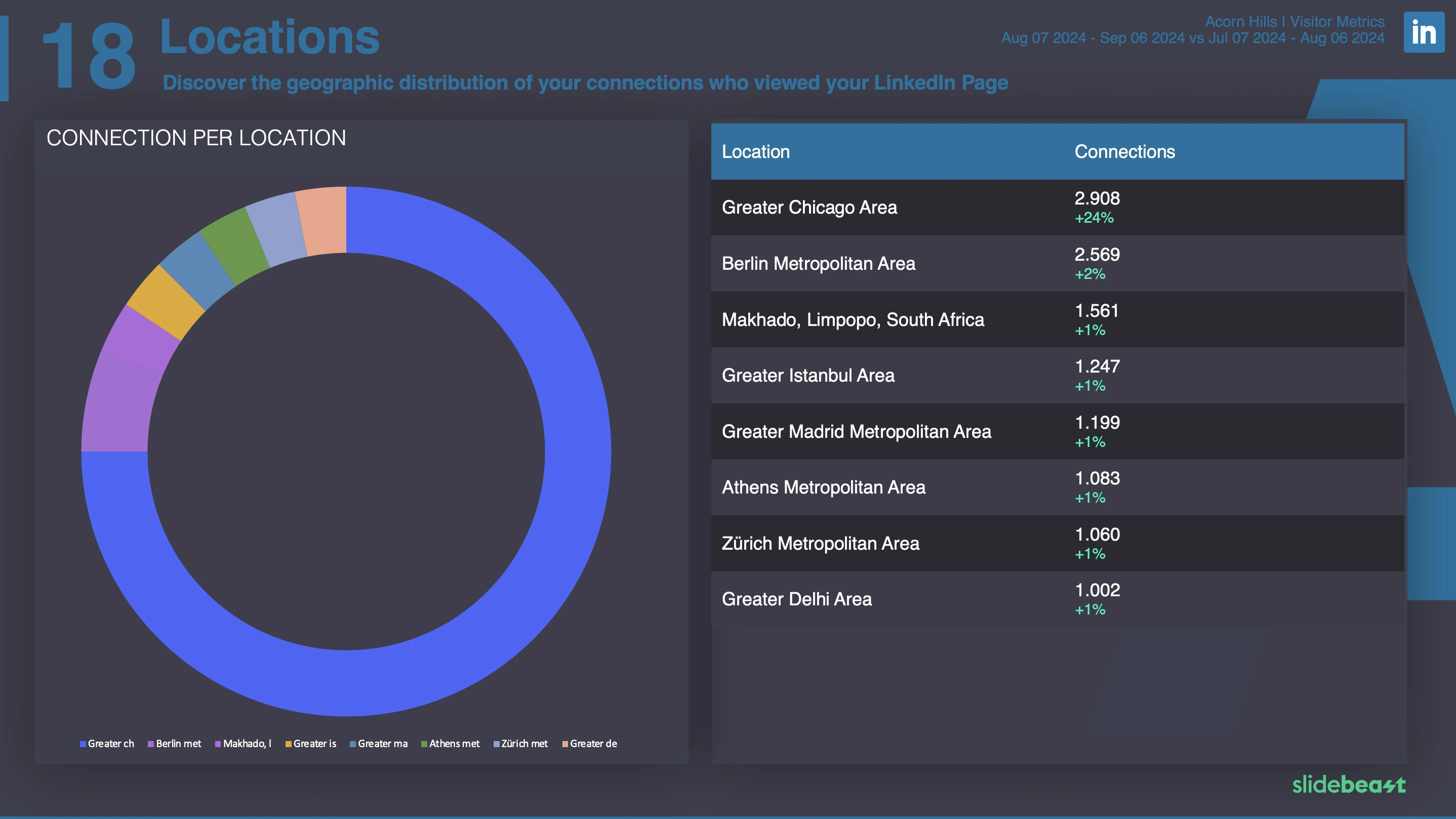Click the Locations slide heading
The height and width of the screenshot is (819, 1456).
(x=270, y=37)
